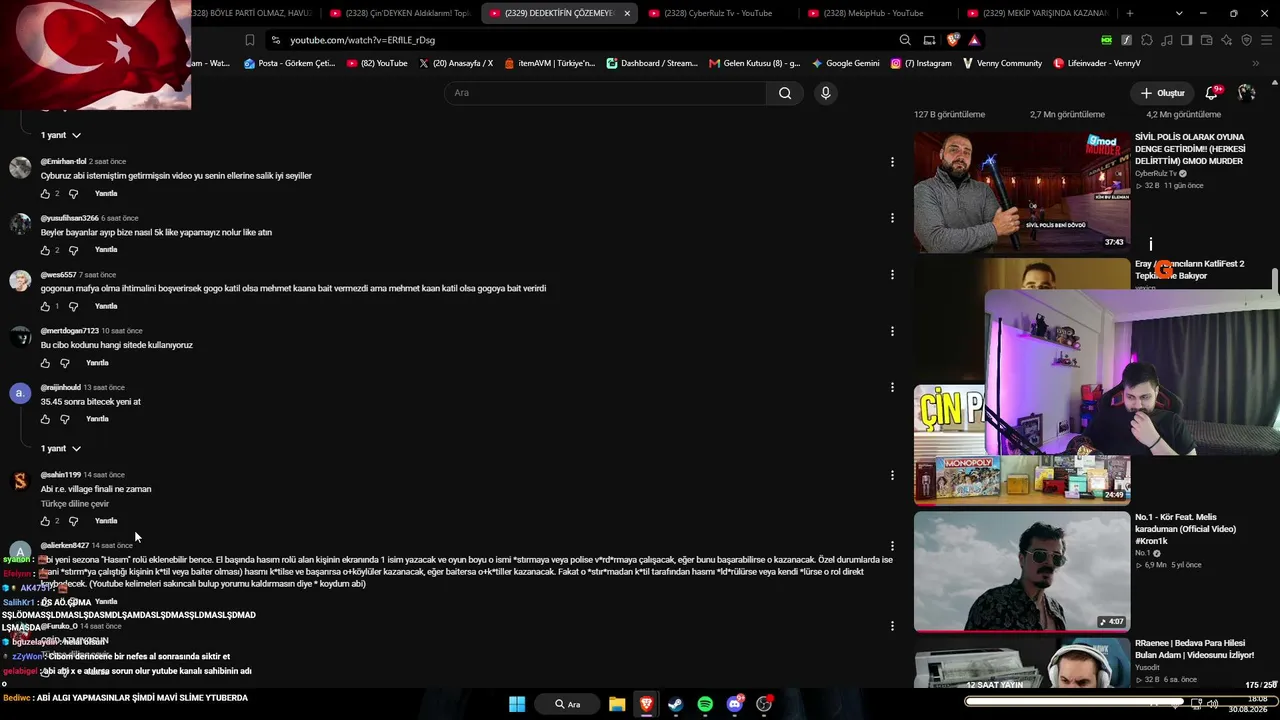Open Discord from the taskbar
Screen dimensions: 1280x720
[x=735, y=704]
